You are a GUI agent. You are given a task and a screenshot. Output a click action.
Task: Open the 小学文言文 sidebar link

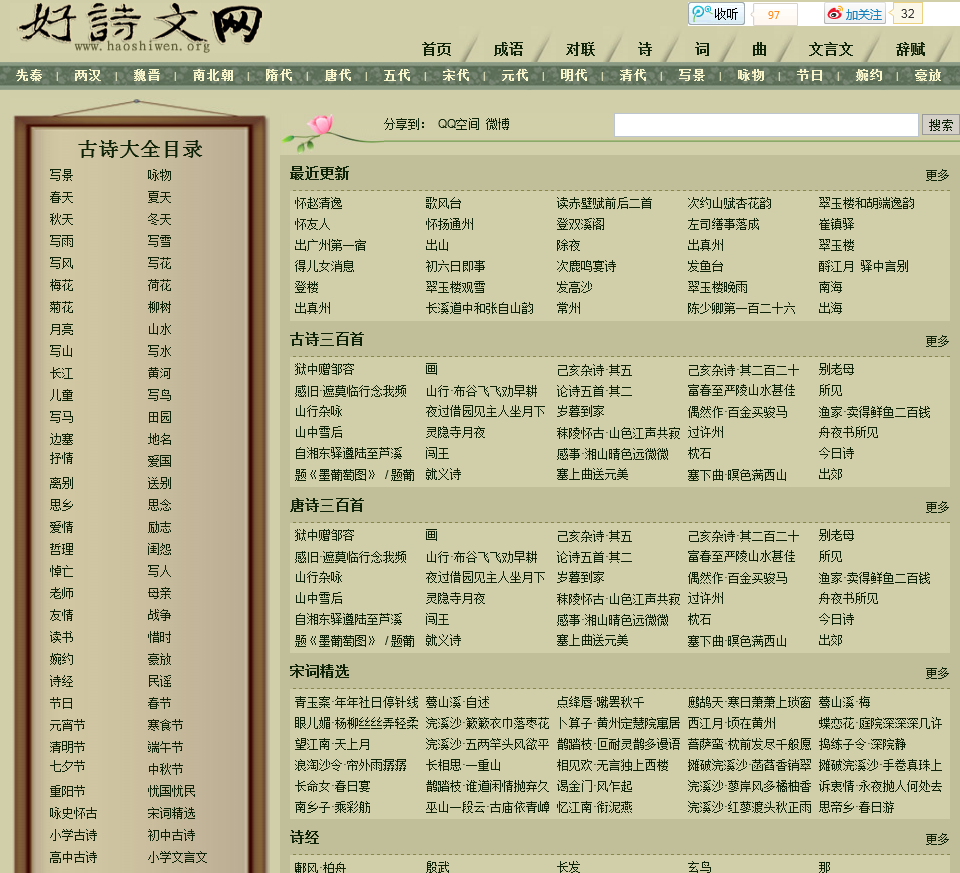click(x=177, y=857)
